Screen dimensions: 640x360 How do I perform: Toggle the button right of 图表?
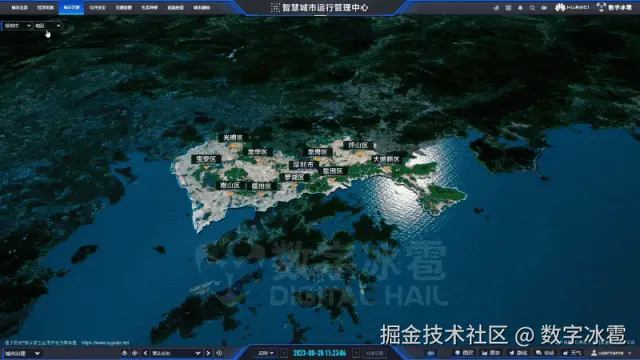(x=518, y=353)
